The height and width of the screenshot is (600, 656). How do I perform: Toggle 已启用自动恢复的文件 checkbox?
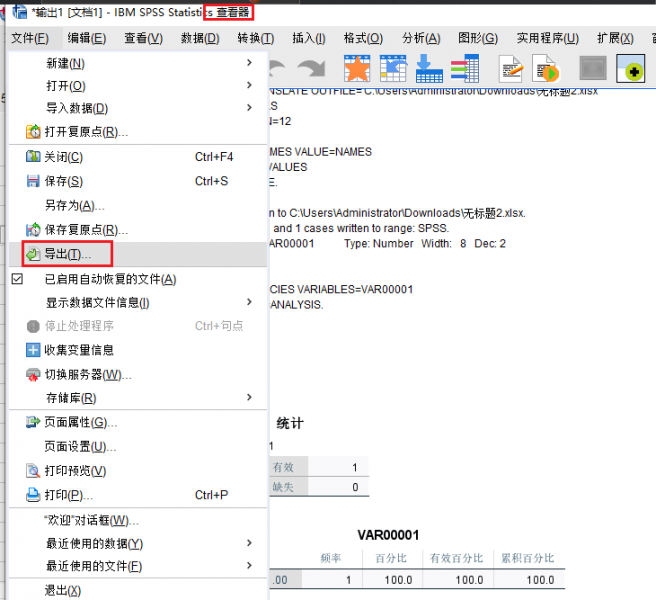[17, 279]
